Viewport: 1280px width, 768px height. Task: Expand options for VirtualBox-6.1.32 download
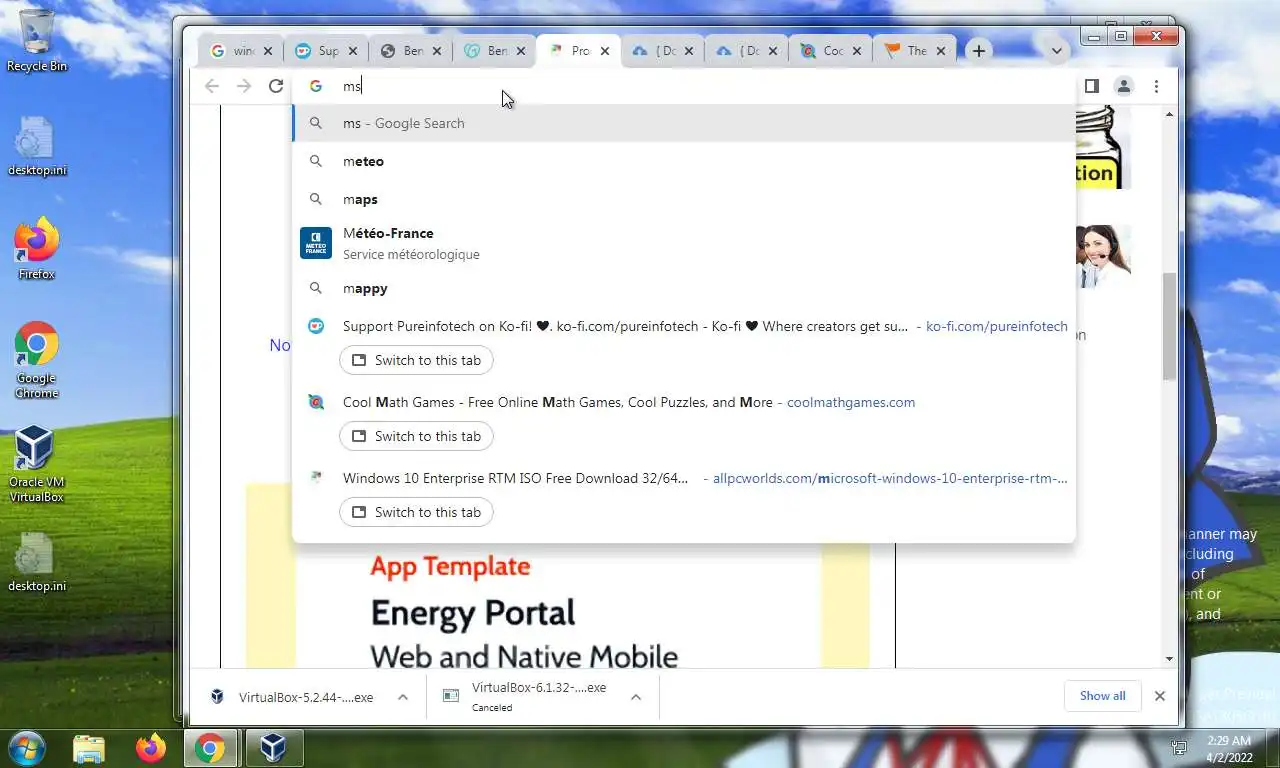click(x=636, y=697)
